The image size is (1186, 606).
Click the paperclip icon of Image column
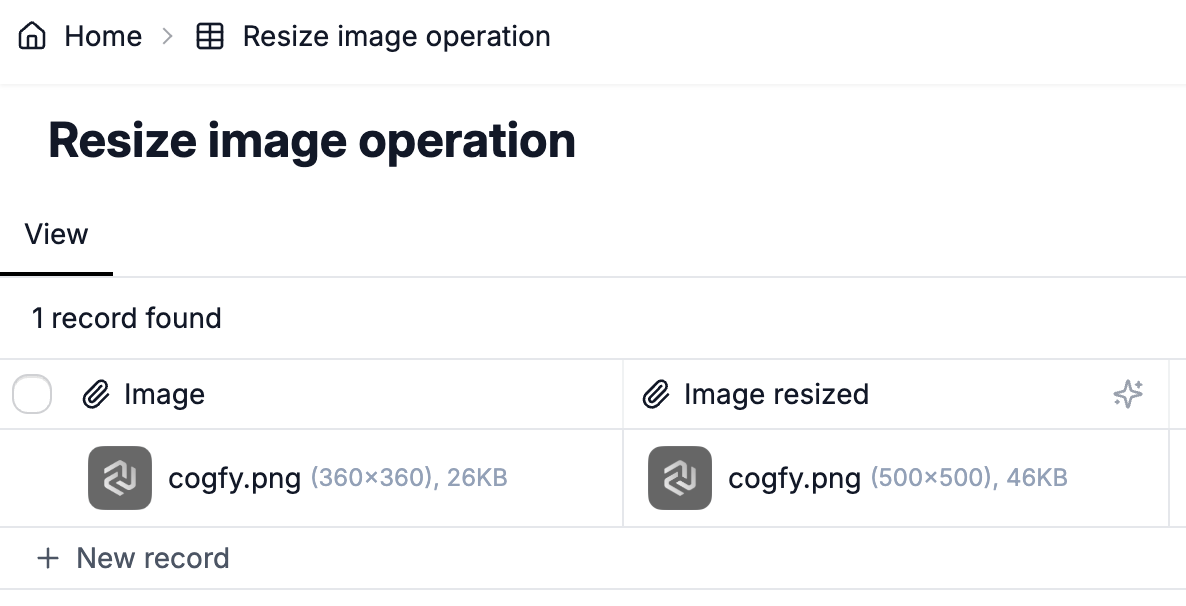coord(96,394)
